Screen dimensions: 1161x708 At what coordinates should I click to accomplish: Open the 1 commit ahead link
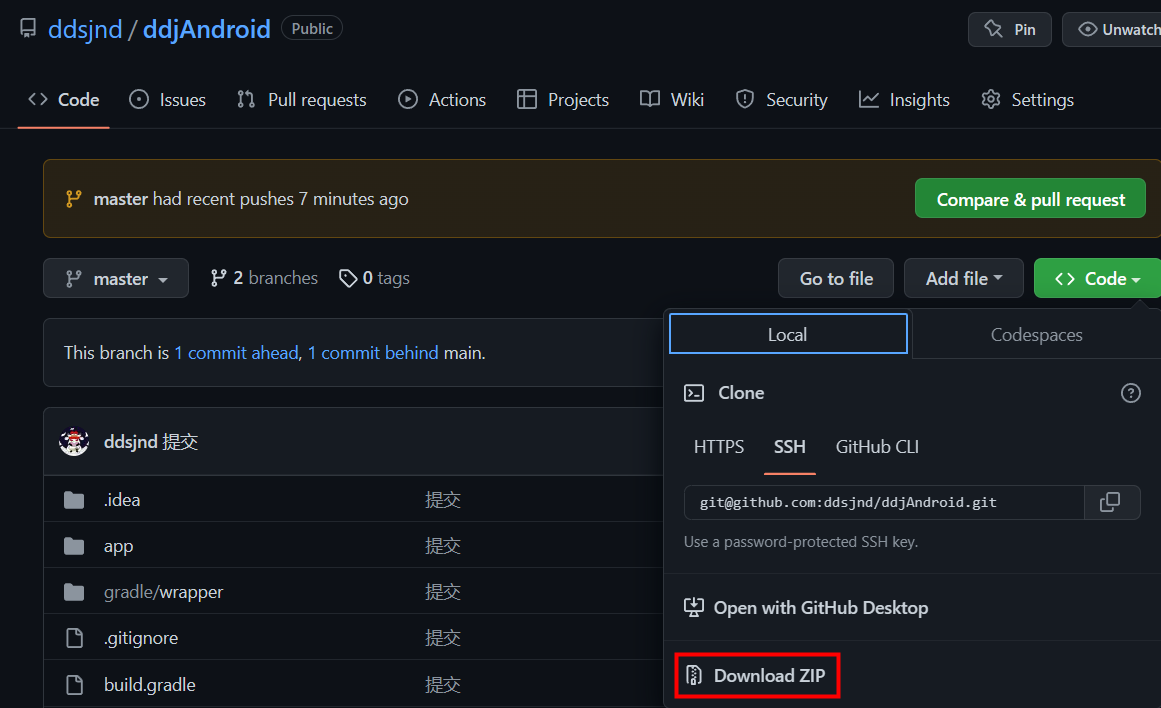236,353
